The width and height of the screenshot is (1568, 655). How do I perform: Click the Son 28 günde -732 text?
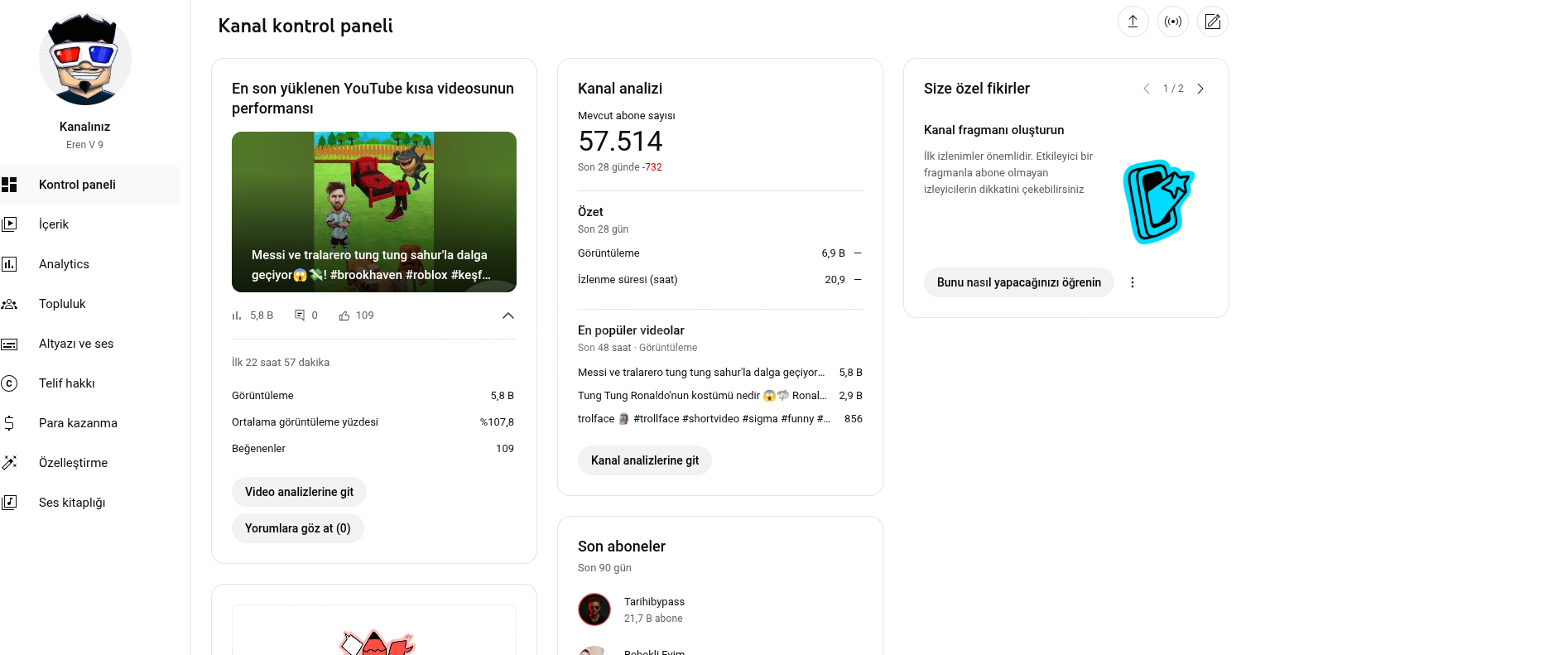pos(620,167)
